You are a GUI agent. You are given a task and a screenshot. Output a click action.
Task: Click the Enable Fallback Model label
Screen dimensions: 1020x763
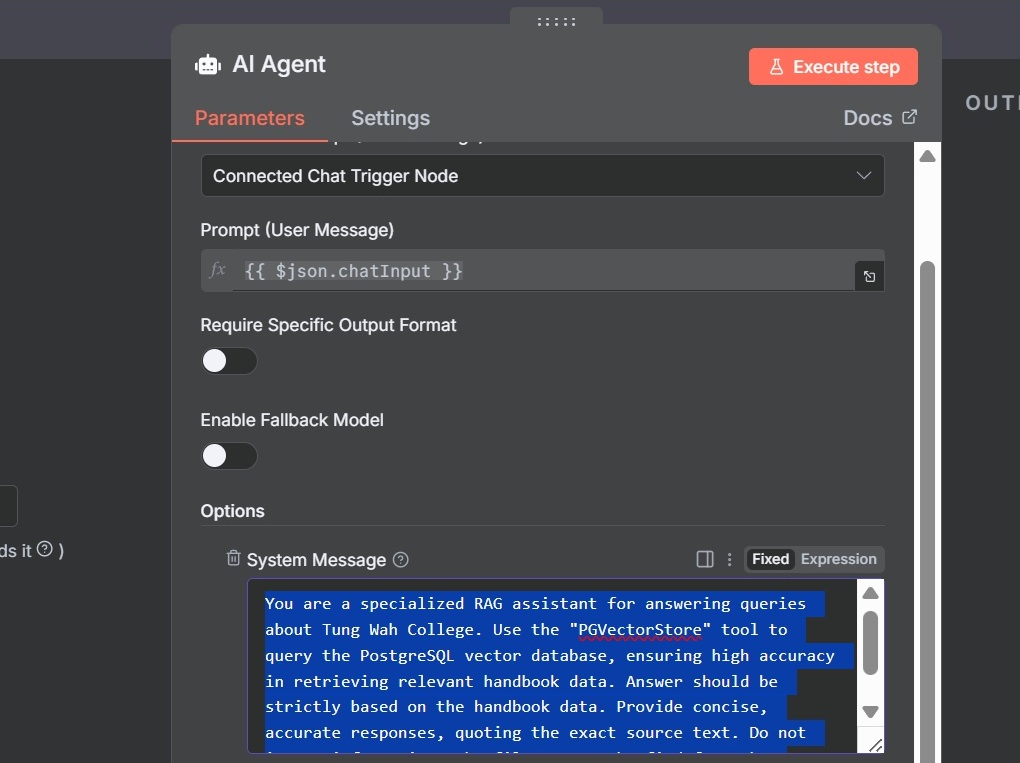(291, 420)
